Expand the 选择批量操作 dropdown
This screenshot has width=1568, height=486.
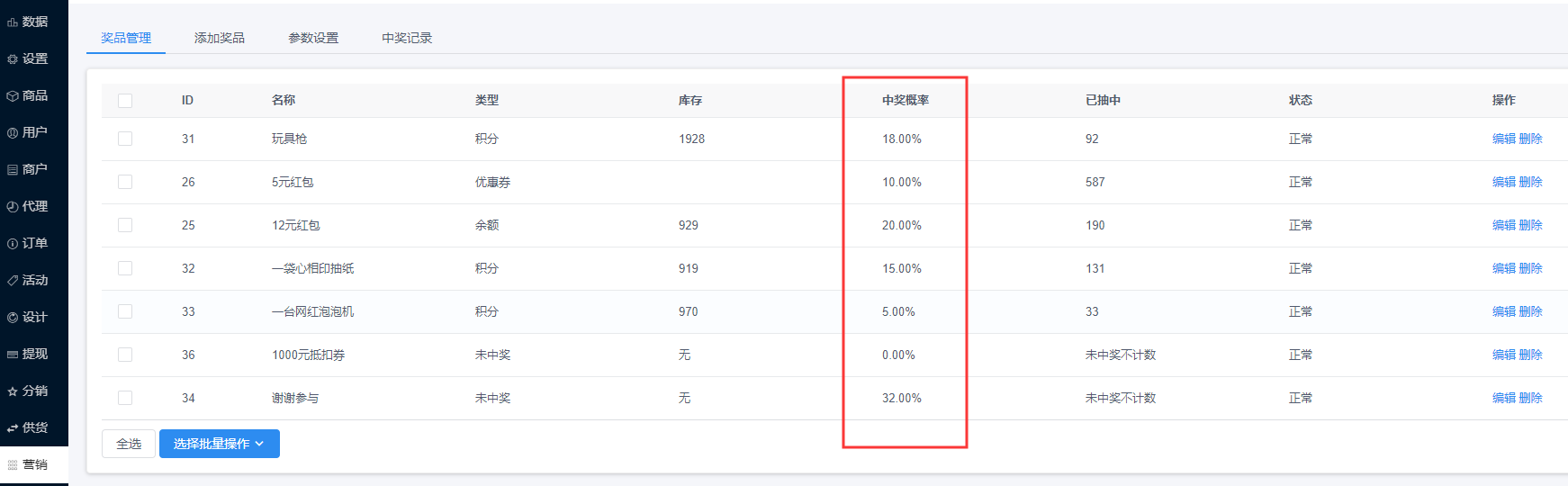tap(220, 444)
